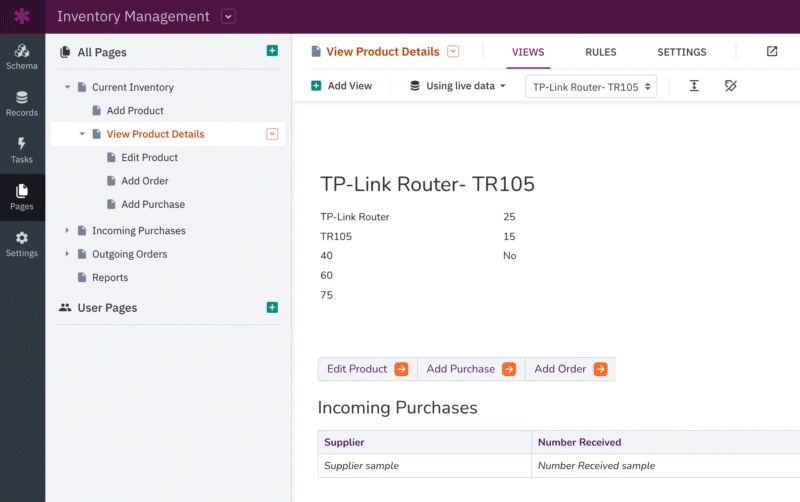Click the purple asterisk app logo
Viewport: 800px width, 502px height.
point(22,16)
